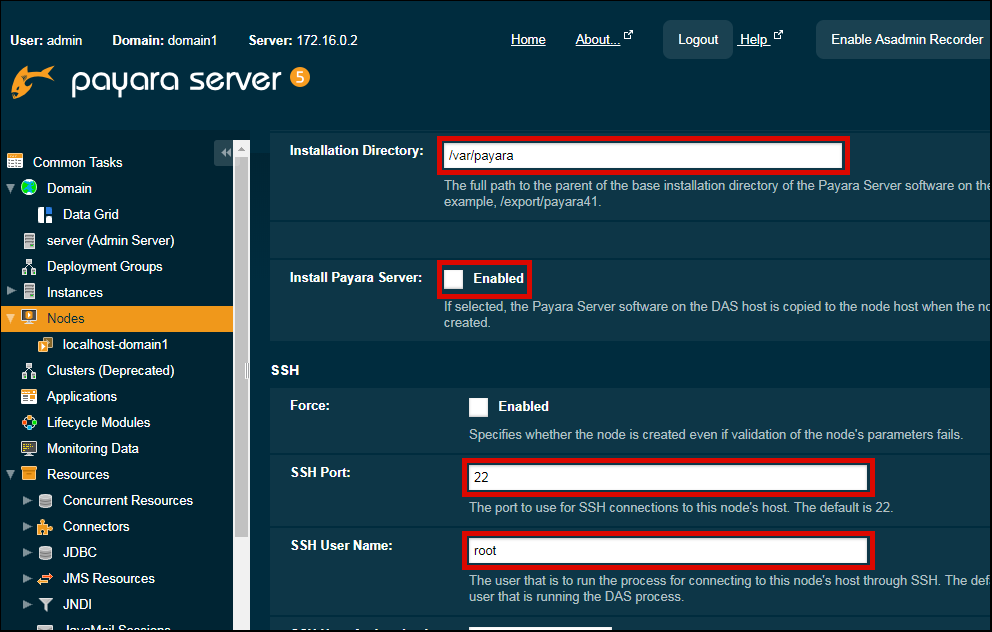Select server (Admin Server) tree item
Image resolution: width=992 pixels, height=632 pixels.
pyautogui.click(x=110, y=240)
